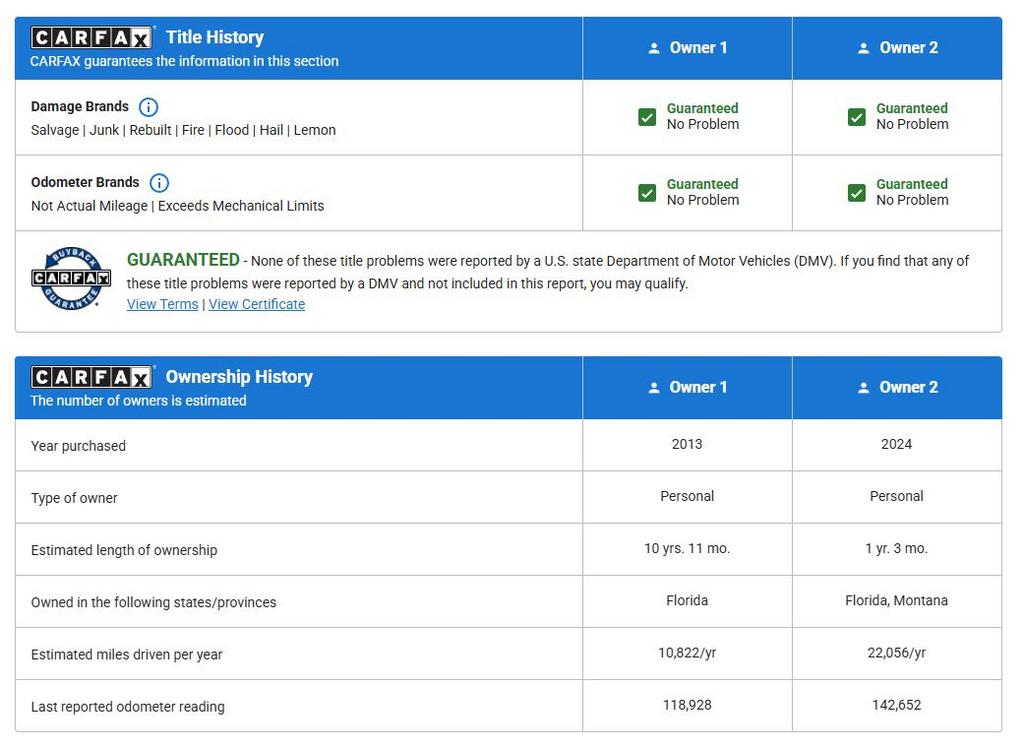
Task: Click Owner 1 Damage Brands green checkmark
Action: coord(647,117)
